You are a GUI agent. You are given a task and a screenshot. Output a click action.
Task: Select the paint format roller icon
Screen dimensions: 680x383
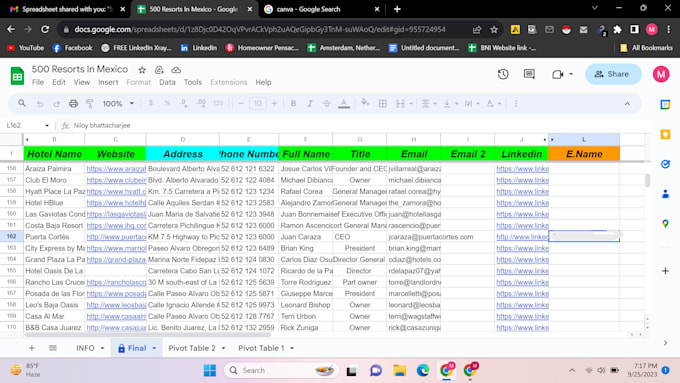point(90,104)
